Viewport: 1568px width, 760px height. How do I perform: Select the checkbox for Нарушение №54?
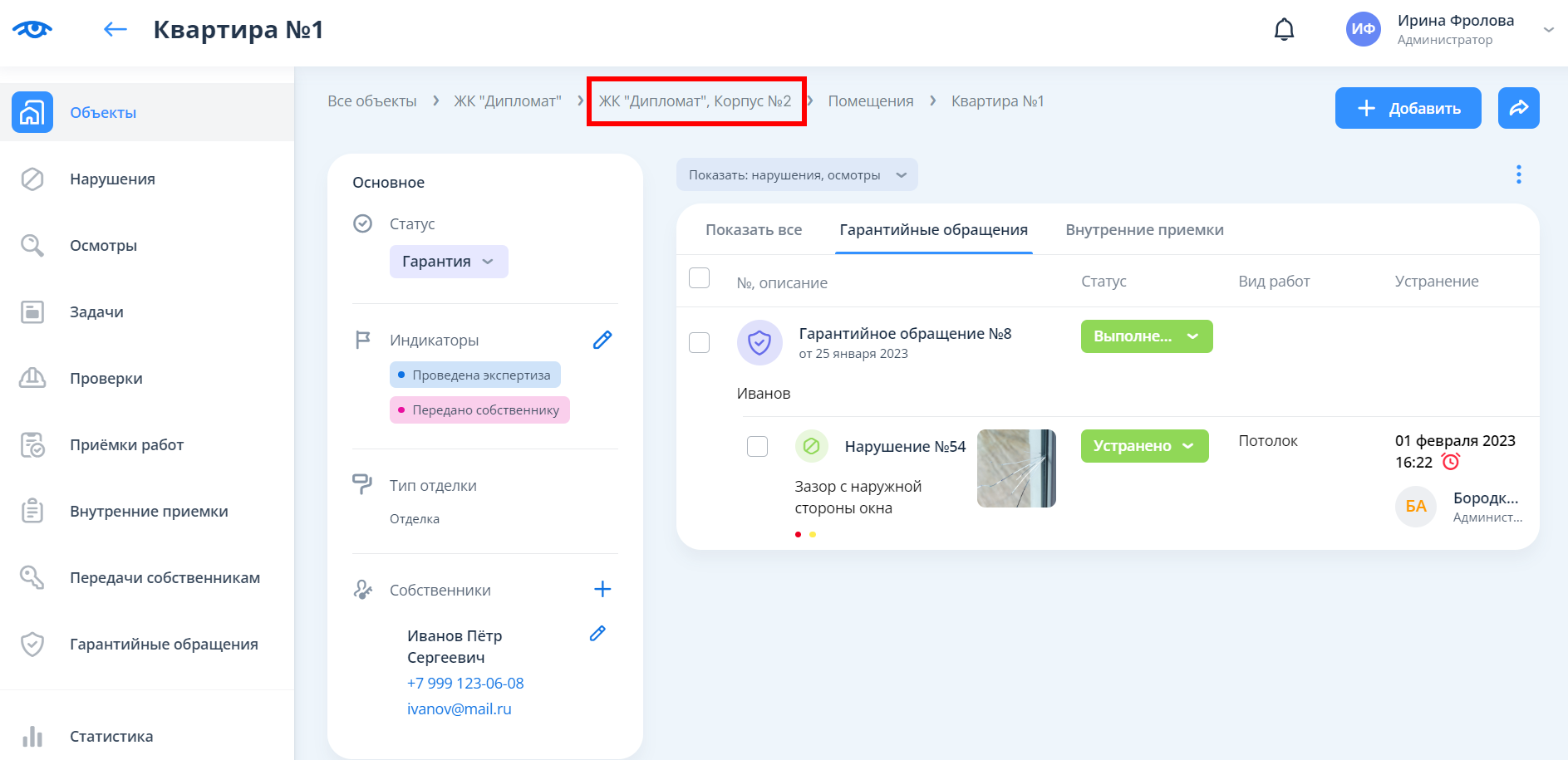pyautogui.click(x=757, y=447)
